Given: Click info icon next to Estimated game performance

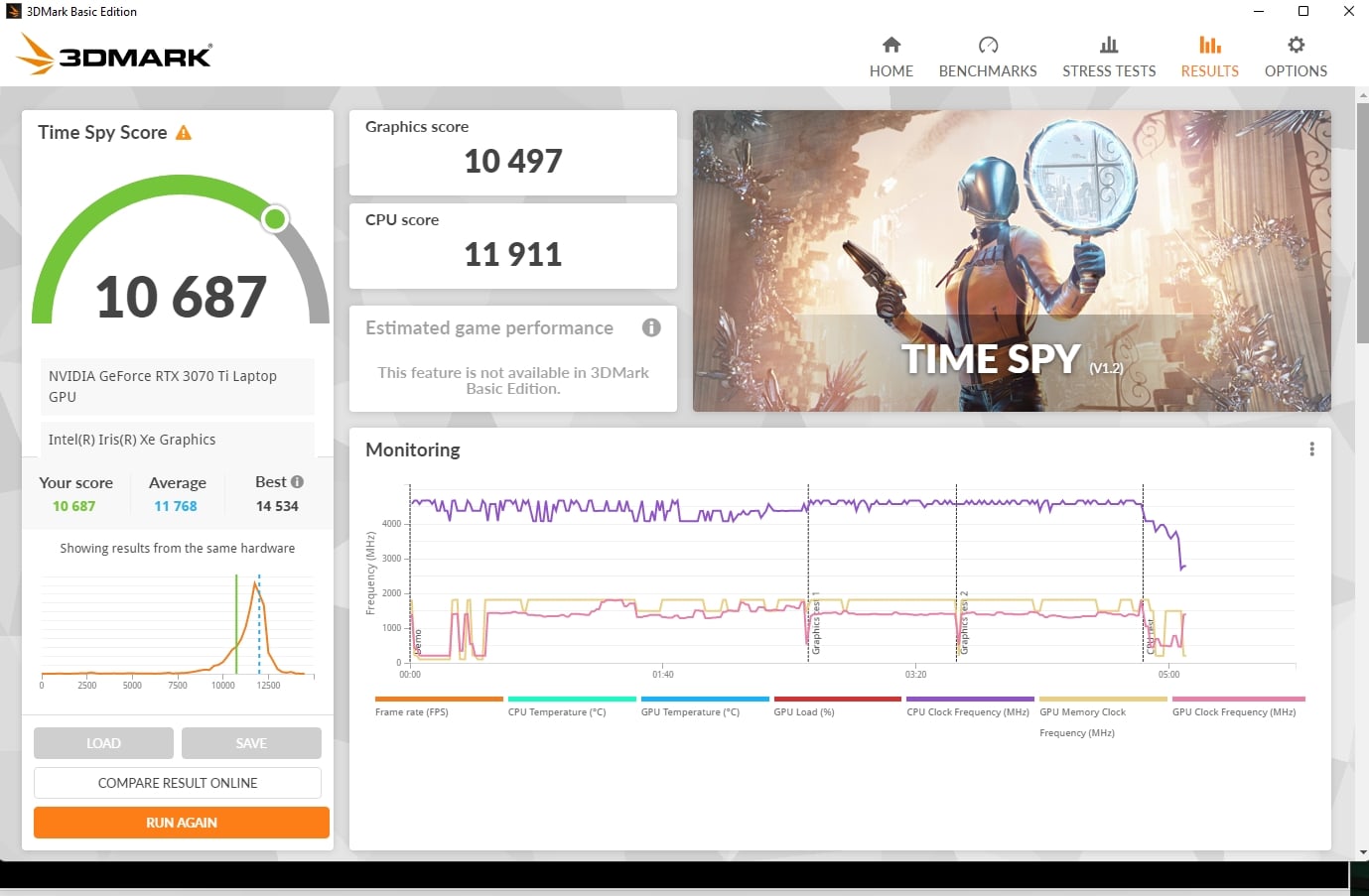Looking at the screenshot, I should (x=651, y=327).
